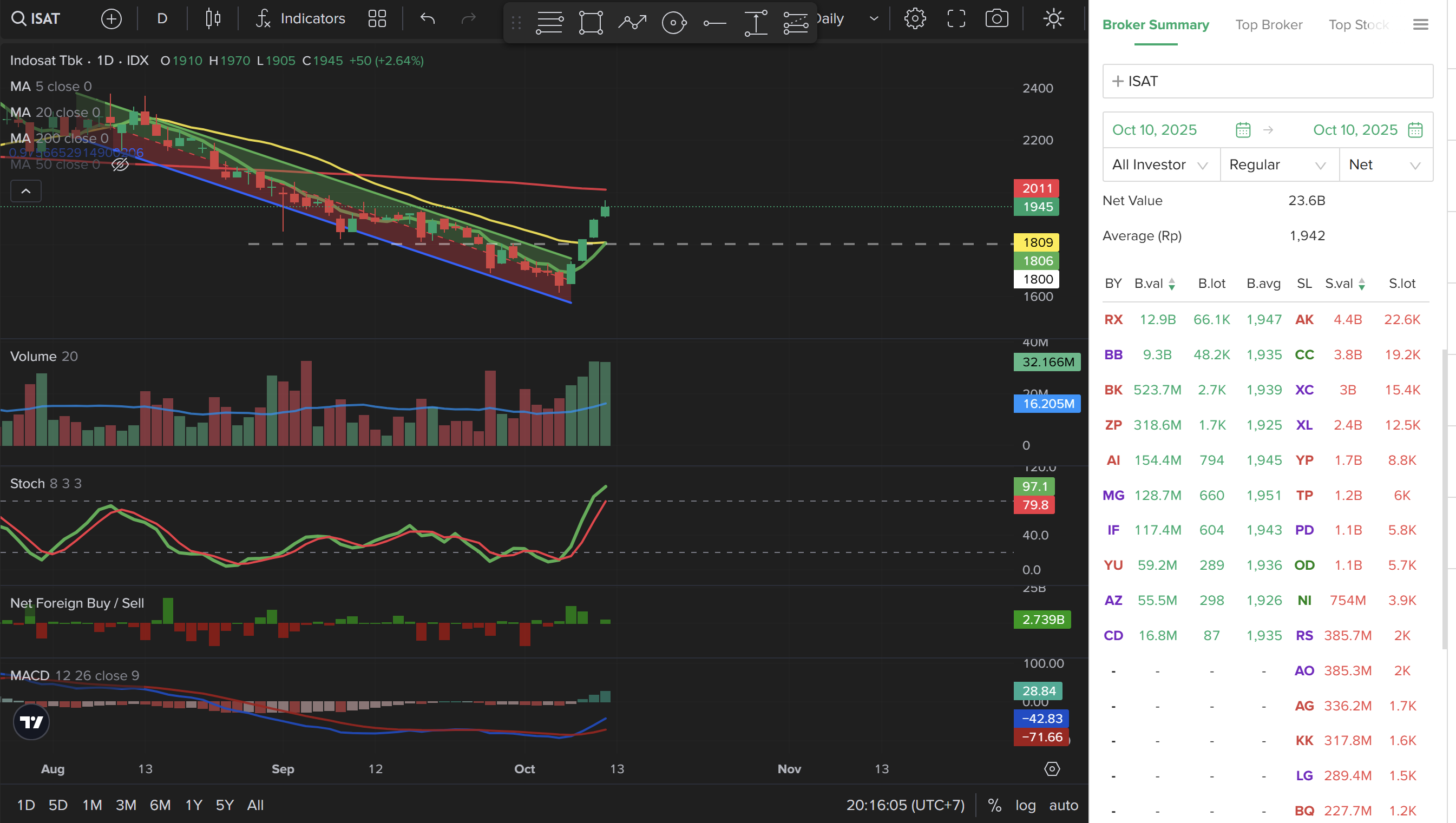This screenshot has height=823, width=1456.
Task: Open the layout grid icon
Action: point(377,18)
